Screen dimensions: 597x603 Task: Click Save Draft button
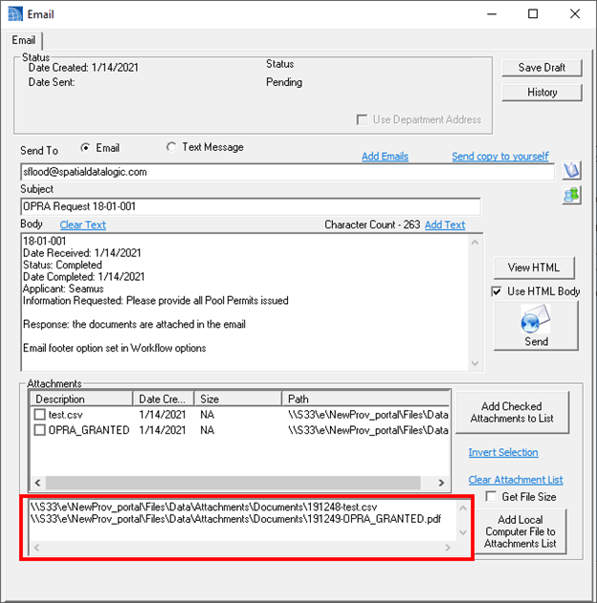pos(542,68)
